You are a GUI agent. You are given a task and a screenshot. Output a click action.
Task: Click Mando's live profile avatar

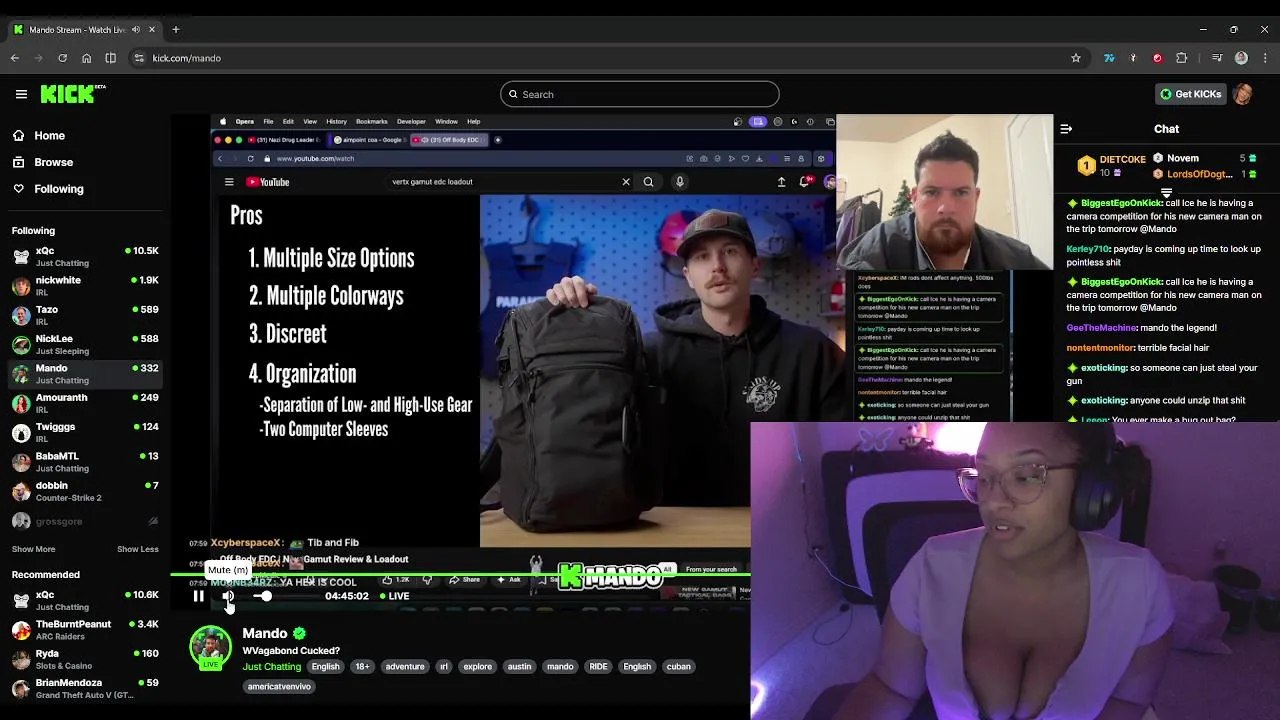(x=210, y=647)
